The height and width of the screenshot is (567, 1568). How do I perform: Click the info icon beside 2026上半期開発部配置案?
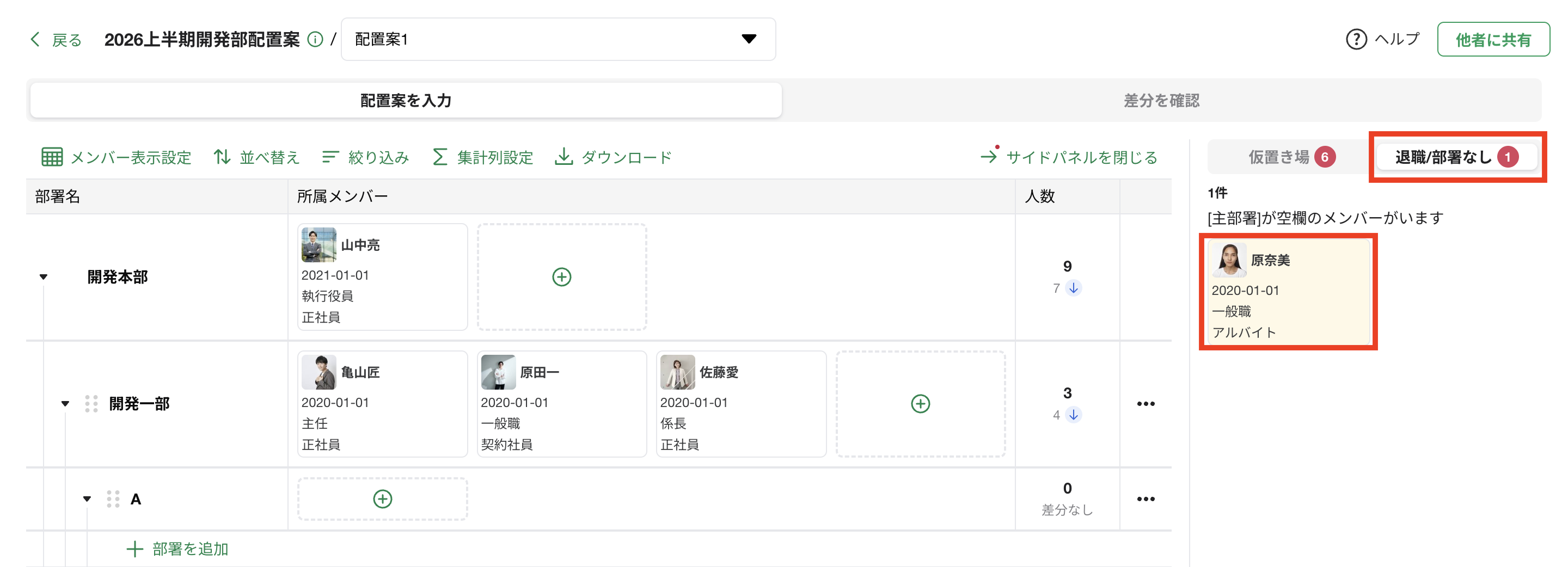(x=315, y=40)
